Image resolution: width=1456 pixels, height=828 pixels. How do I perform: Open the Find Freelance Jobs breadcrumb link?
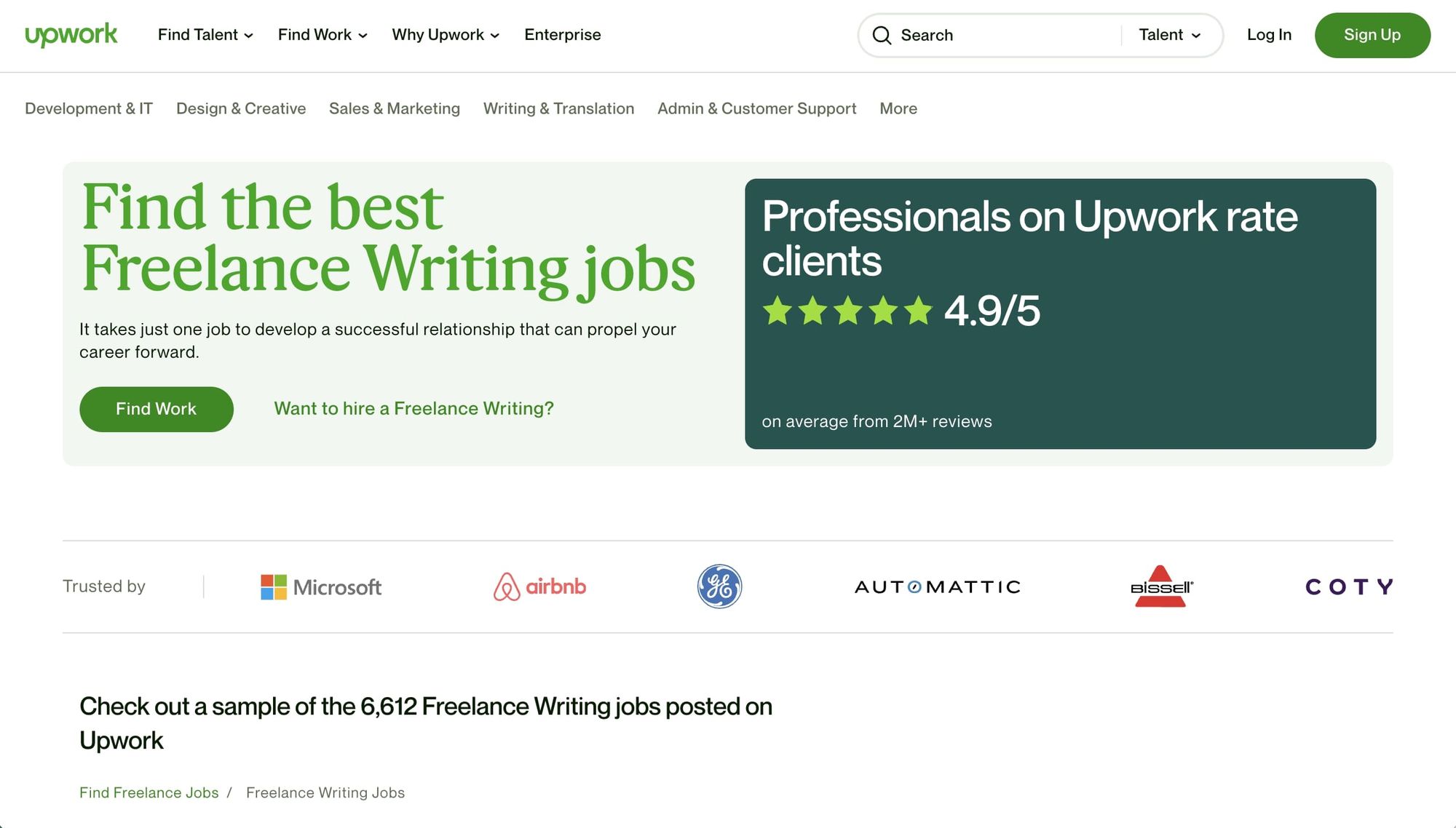(149, 792)
